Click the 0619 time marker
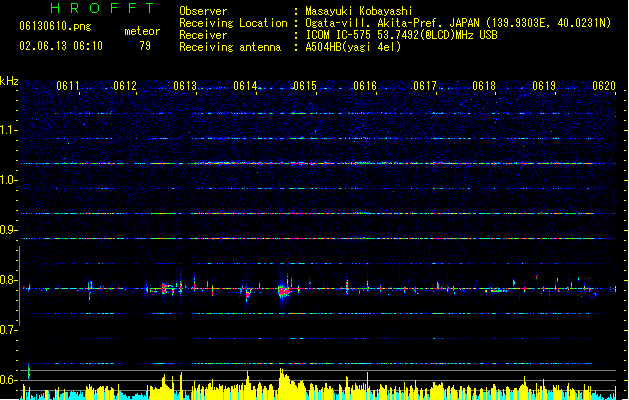The image size is (629, 400). pos(544,86)
